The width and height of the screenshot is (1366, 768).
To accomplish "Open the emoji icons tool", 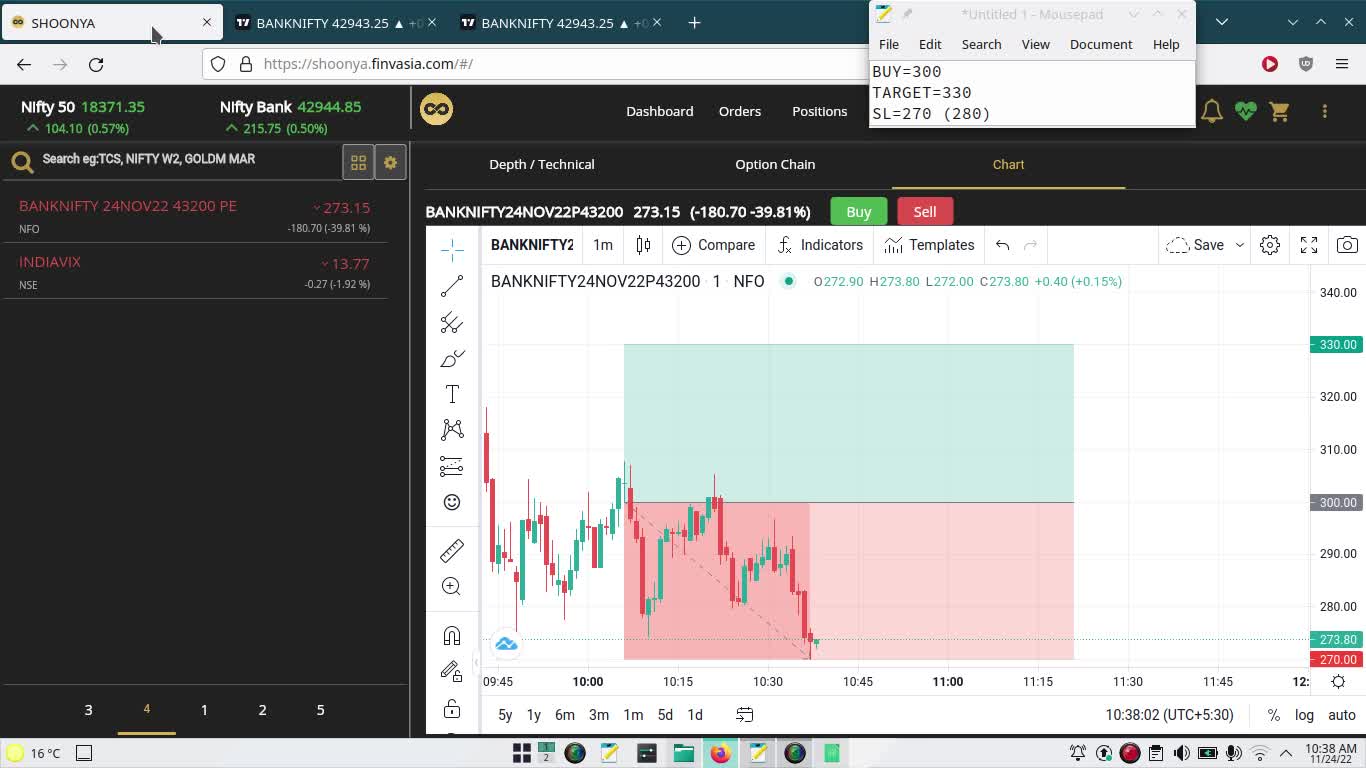I will (452, 502).
